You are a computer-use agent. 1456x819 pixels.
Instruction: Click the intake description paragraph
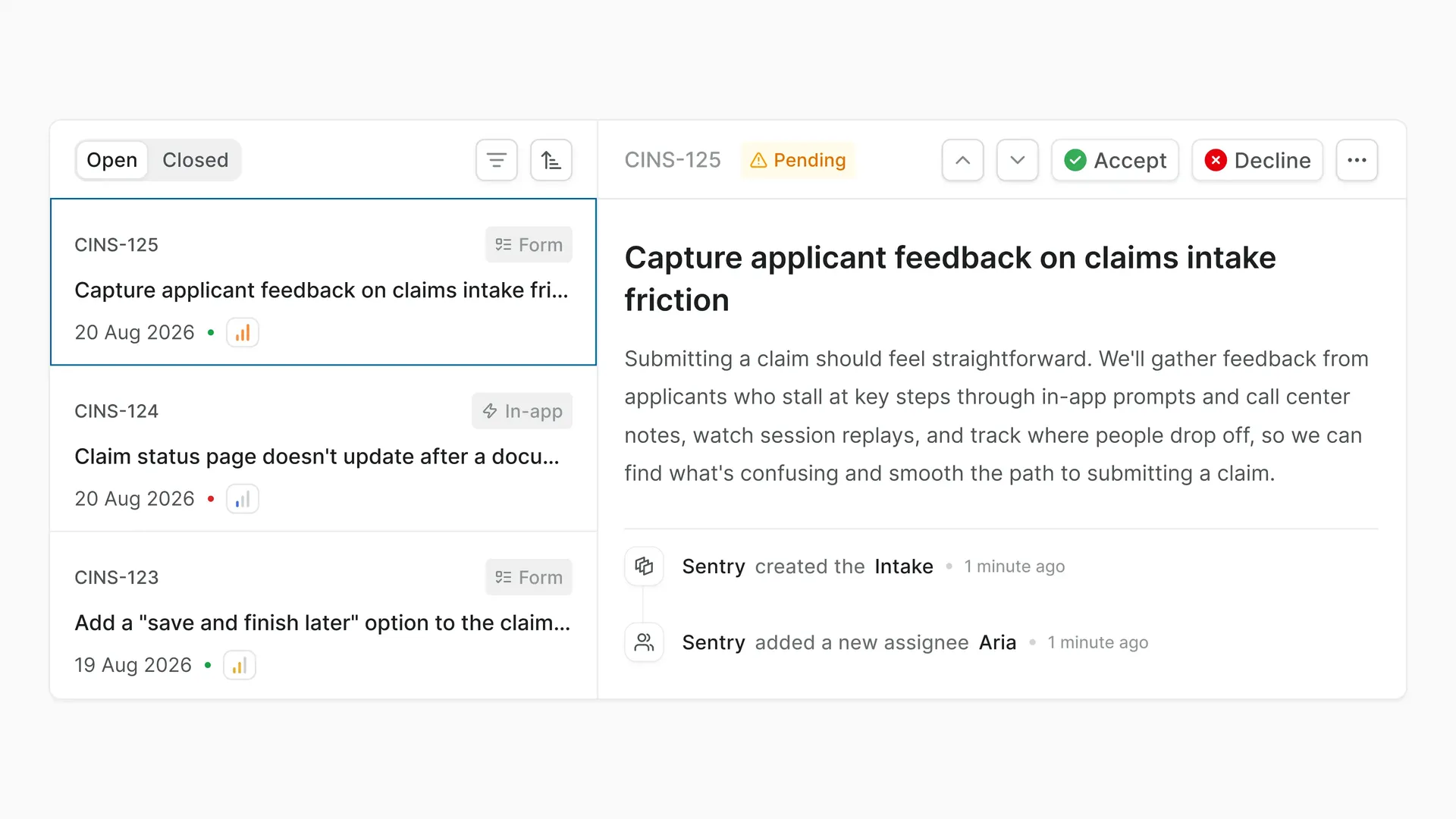point(996,416)
